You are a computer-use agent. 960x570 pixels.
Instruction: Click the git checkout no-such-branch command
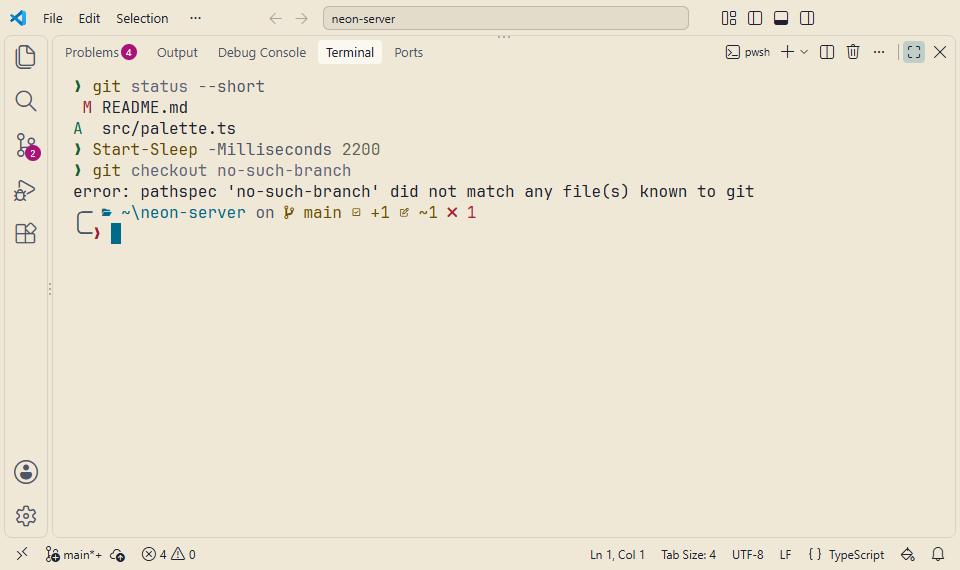(x=222, y=170)
